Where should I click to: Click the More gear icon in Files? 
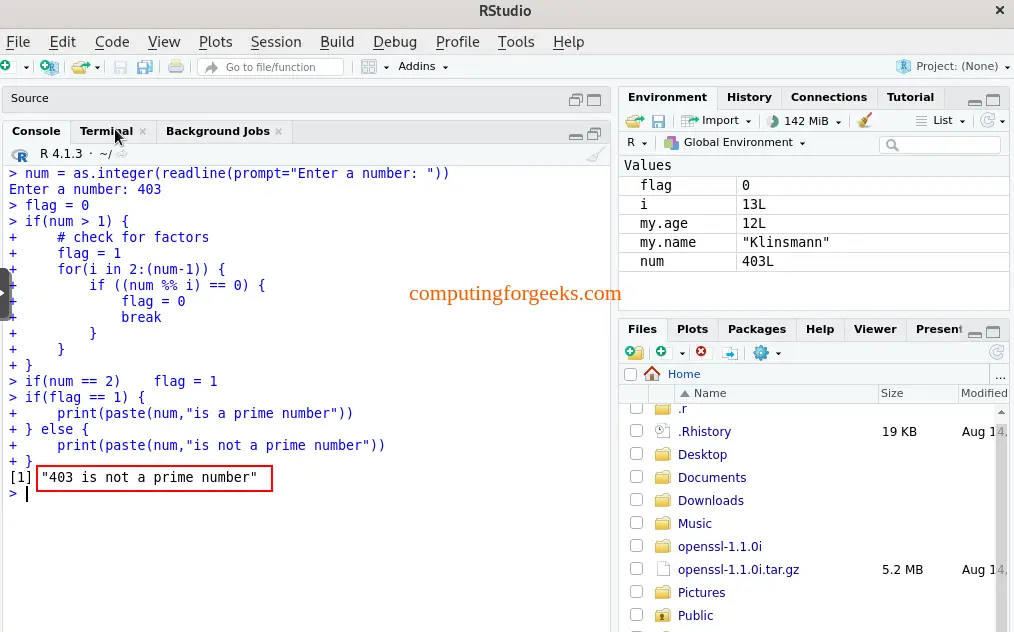coord(761,353)
